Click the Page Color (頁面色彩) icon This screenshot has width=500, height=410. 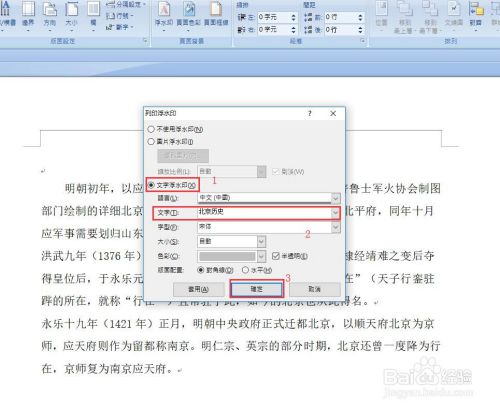pyautogui.click(x=188, y=15)
